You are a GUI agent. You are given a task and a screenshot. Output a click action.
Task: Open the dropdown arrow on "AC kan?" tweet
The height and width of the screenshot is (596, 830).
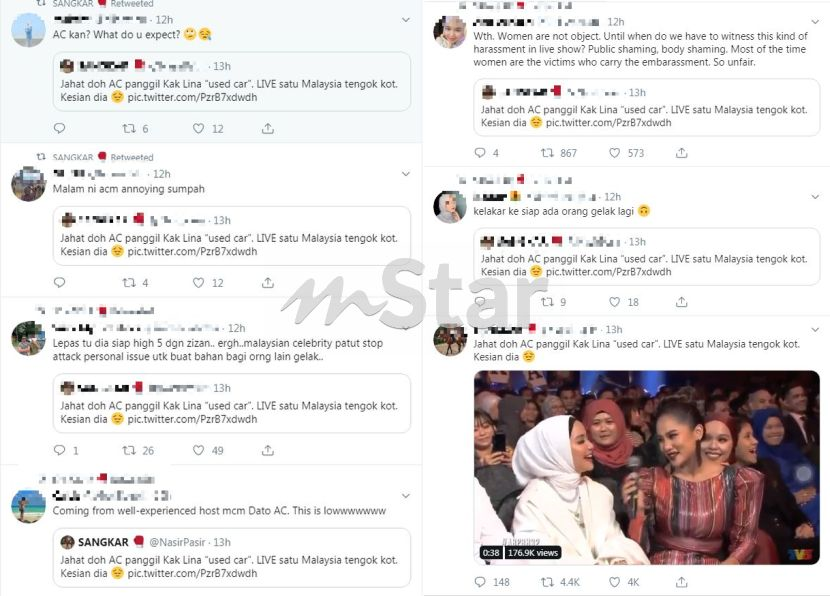click(x=405, y=20)
